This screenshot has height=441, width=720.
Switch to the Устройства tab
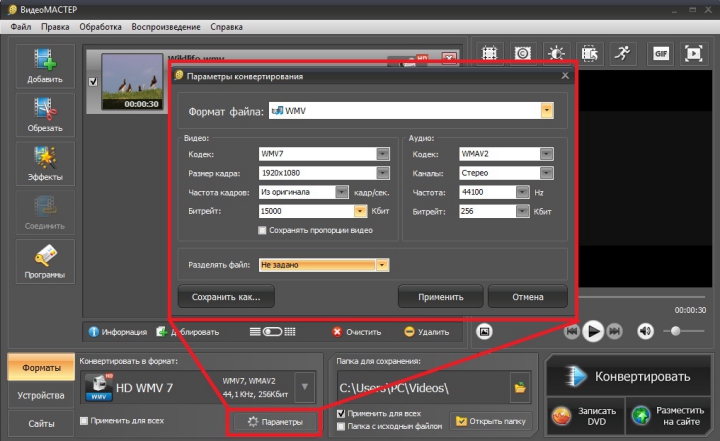(x=41, y=396)
